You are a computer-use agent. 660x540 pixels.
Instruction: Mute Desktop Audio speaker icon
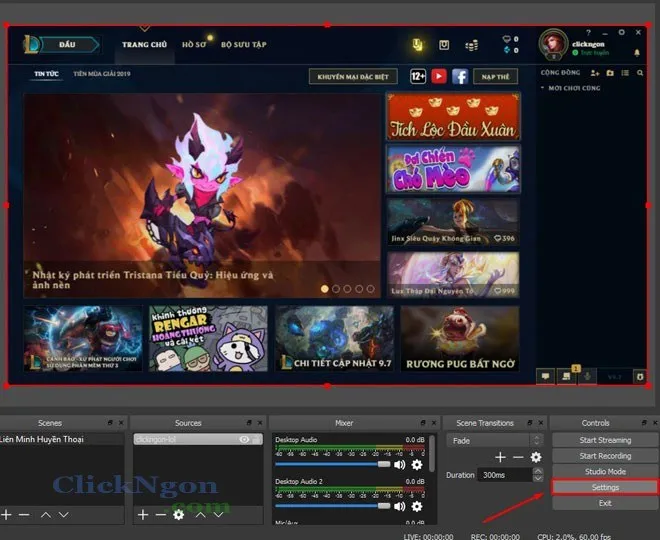coord(399,465)
